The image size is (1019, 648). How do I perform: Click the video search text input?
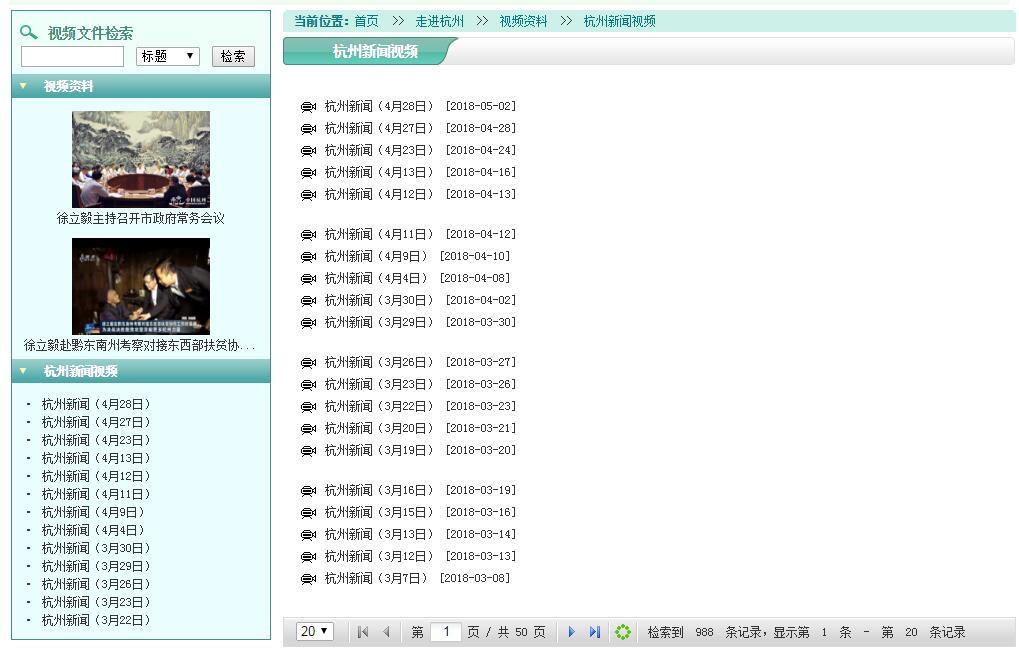tap(72, 57)
